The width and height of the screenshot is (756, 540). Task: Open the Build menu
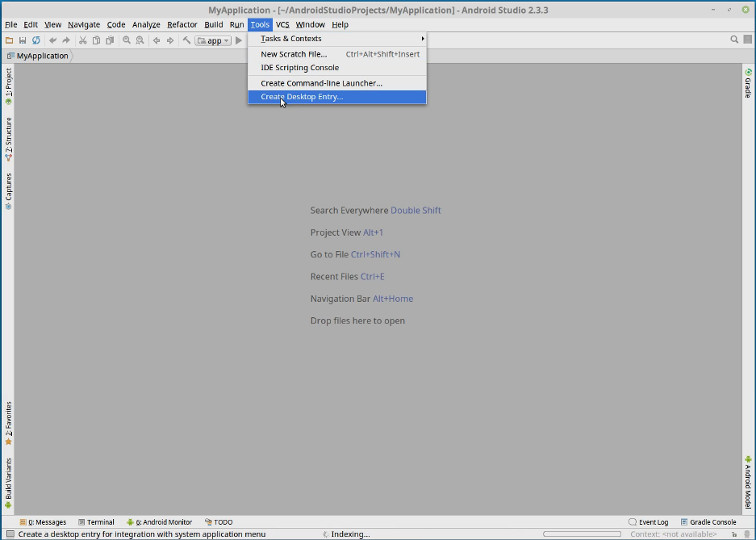pos(214,25)
